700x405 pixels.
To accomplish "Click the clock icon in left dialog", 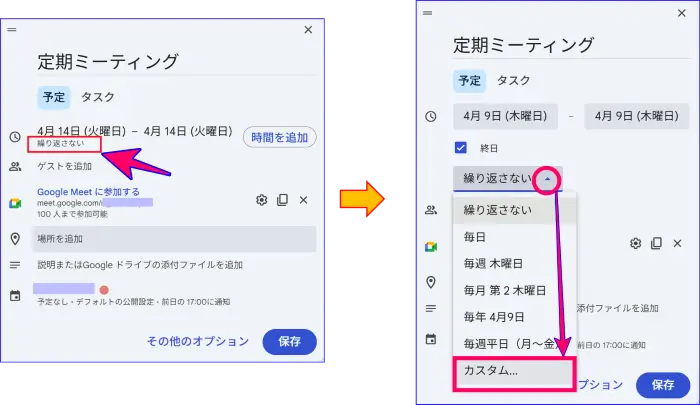I will coord(15,137).
